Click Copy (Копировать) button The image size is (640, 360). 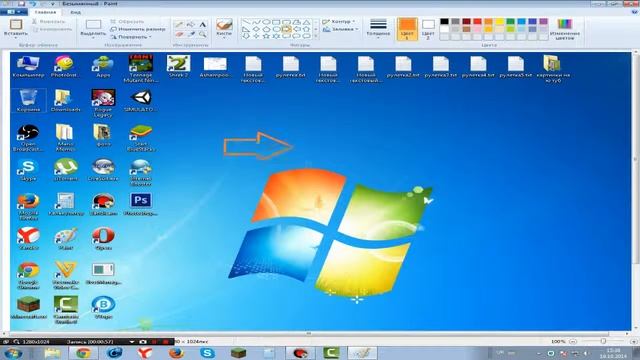point(52,29)
